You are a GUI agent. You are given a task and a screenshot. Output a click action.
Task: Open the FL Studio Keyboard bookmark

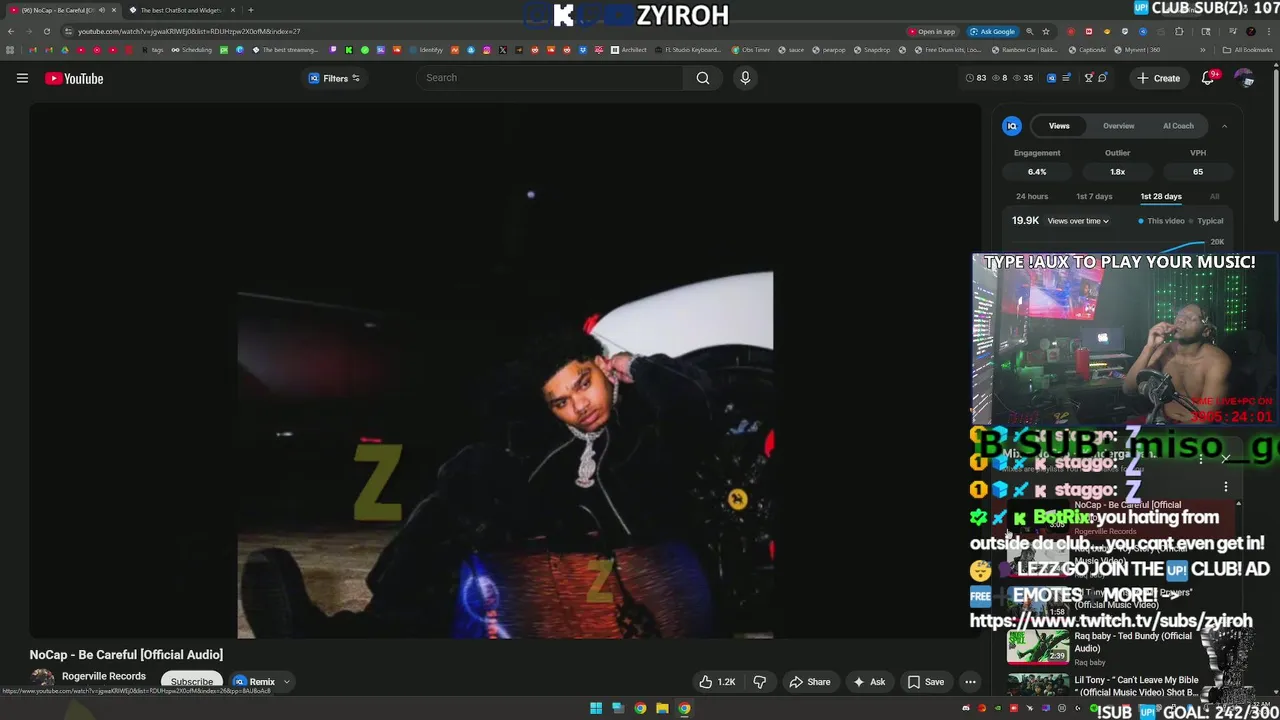click(x=687, y=50)
